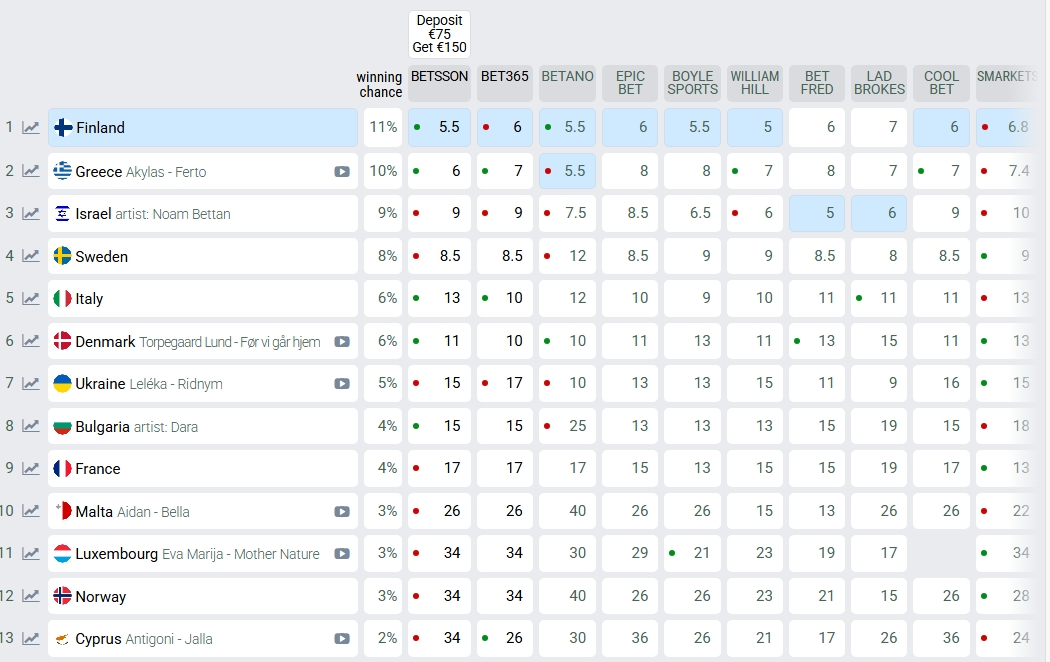
Task: Select the BETSSON bookmaker column header
Action: (439, 77)
